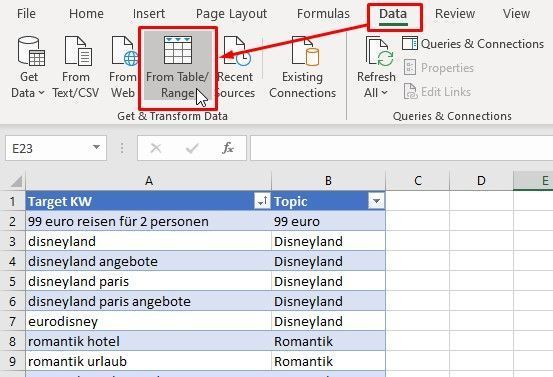Select row 9 header
553x377 pixels.
pos(13,361)
